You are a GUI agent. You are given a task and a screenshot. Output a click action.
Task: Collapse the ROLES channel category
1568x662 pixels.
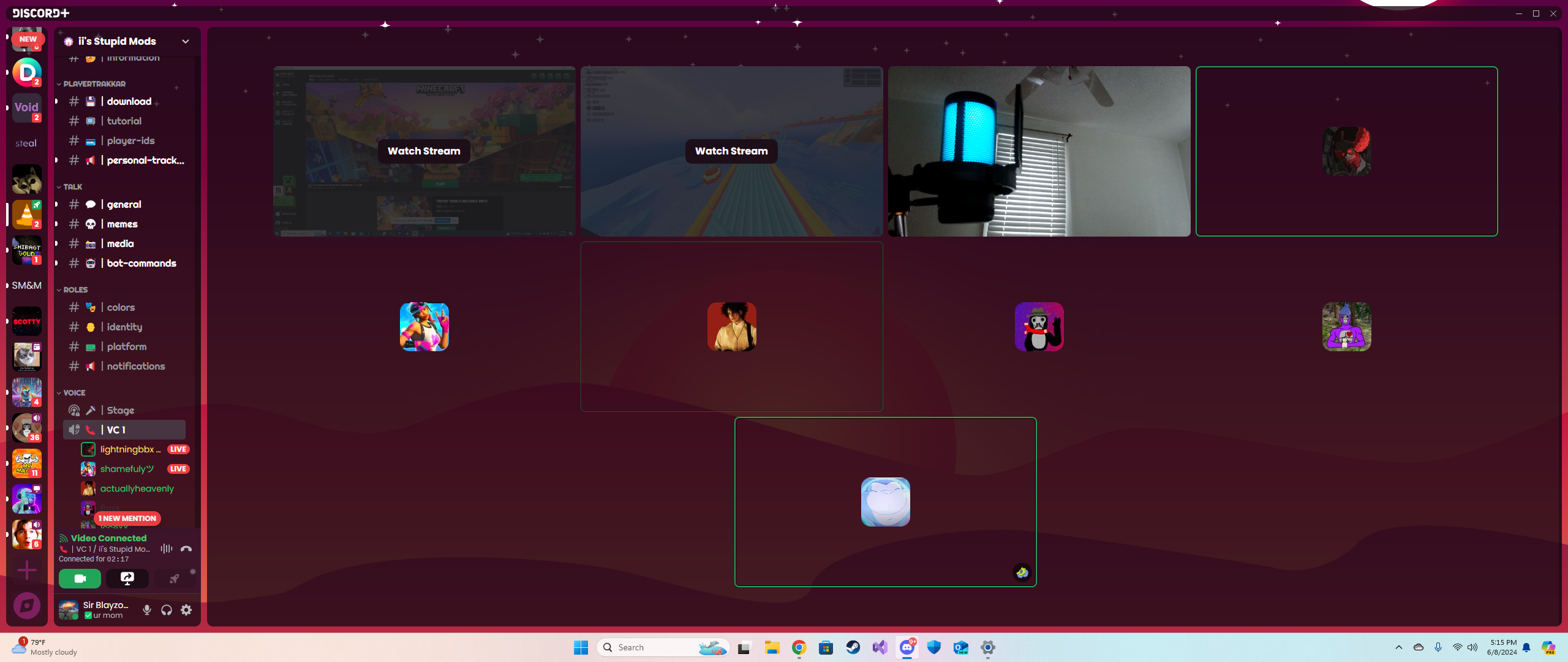75,290
